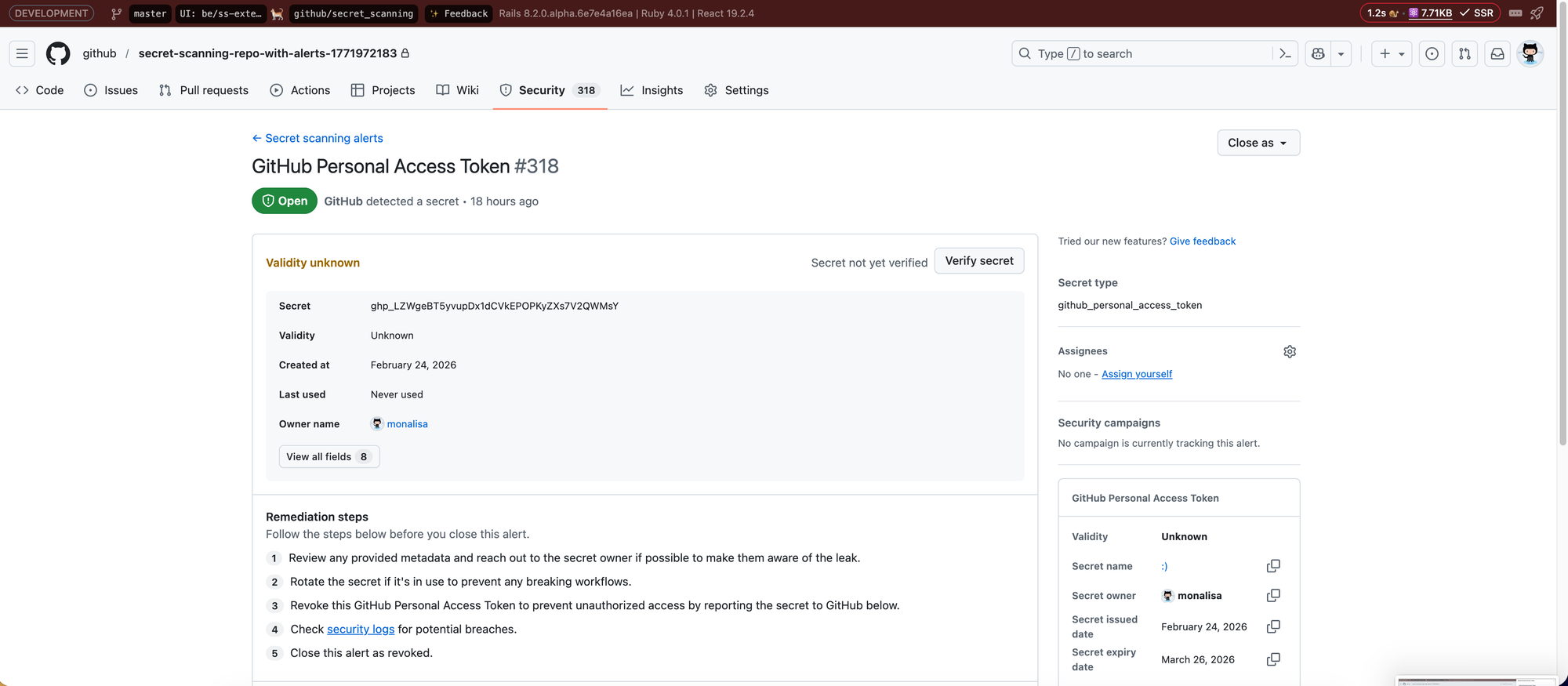Click the Feedback button in dev toolbar

pyautogui.click(x=459, y=13)
